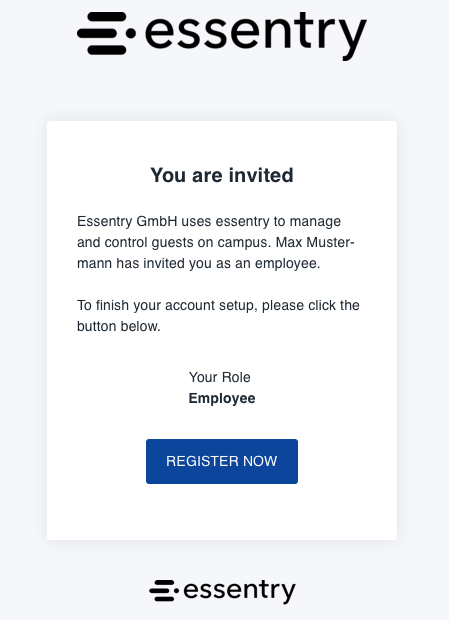This screenshot has width=449, height=620.
Task: Click 'mann has invited you' line of text
Action: point(144,263)
